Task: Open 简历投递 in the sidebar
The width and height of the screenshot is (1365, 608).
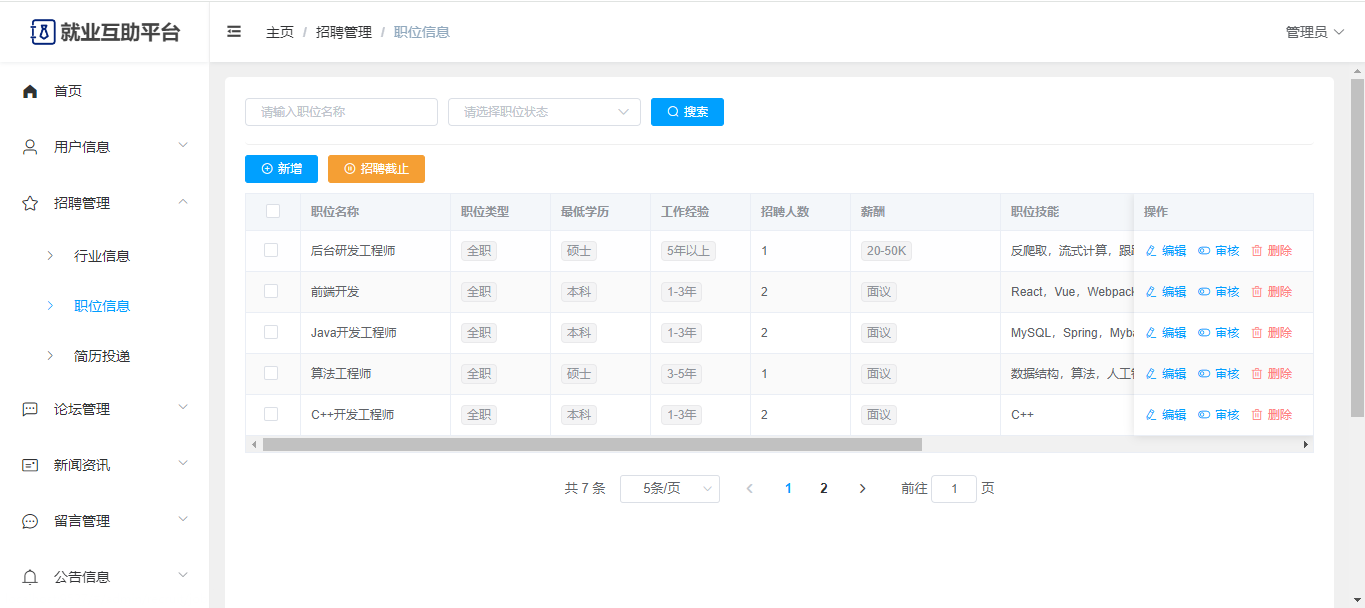Action: (x=102, y=356)
